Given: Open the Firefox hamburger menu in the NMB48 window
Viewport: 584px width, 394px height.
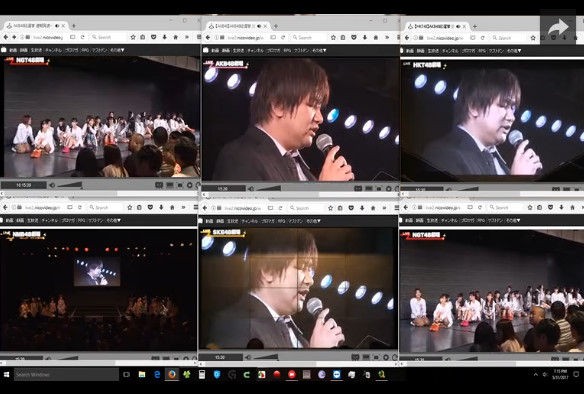Looking at the screenshot, I should [x=195, y=207].
